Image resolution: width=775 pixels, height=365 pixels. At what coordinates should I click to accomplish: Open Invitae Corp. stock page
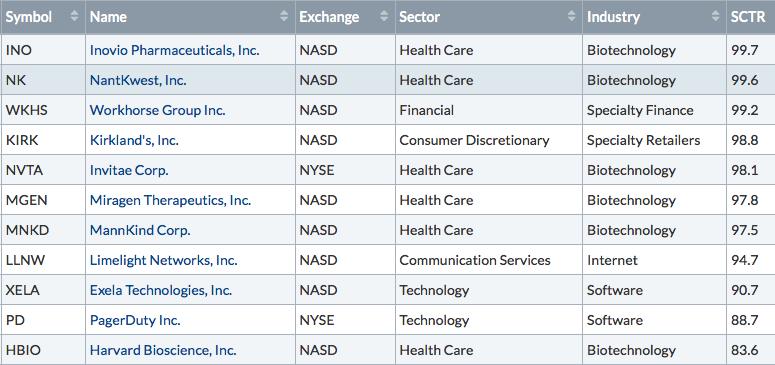click(x=129, y=170)
